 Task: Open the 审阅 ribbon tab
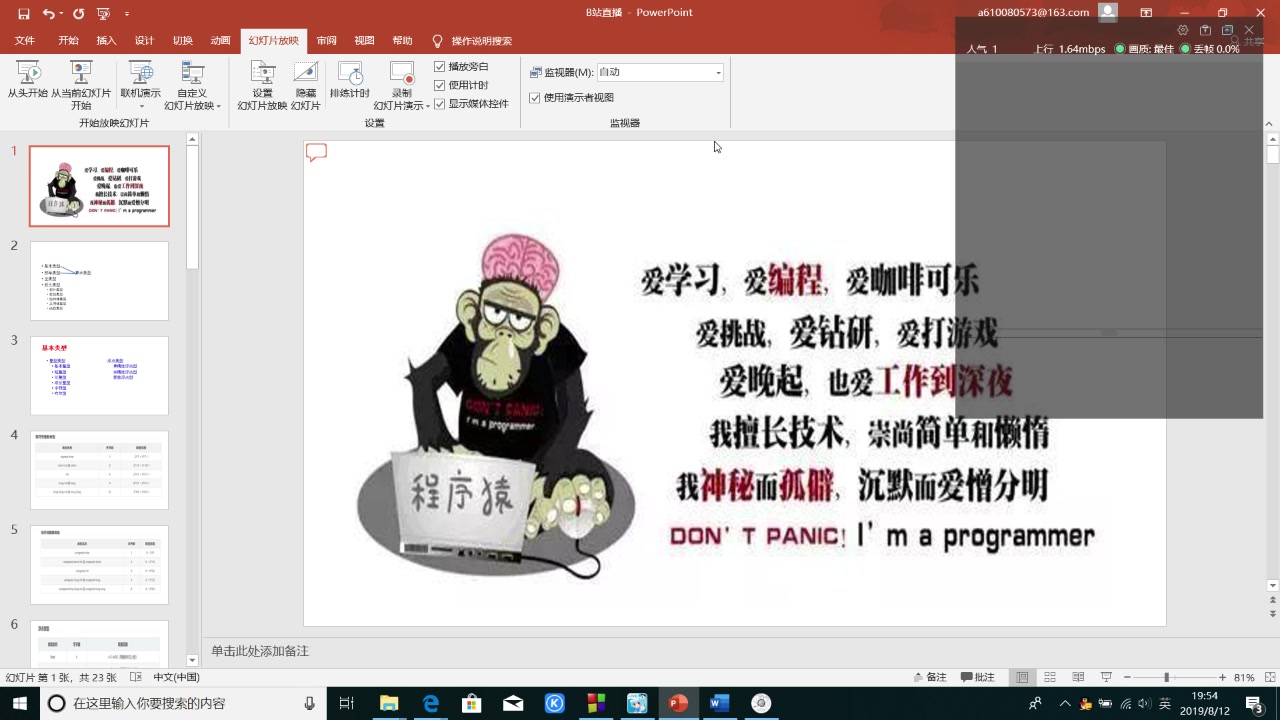[x=326, y=40]
